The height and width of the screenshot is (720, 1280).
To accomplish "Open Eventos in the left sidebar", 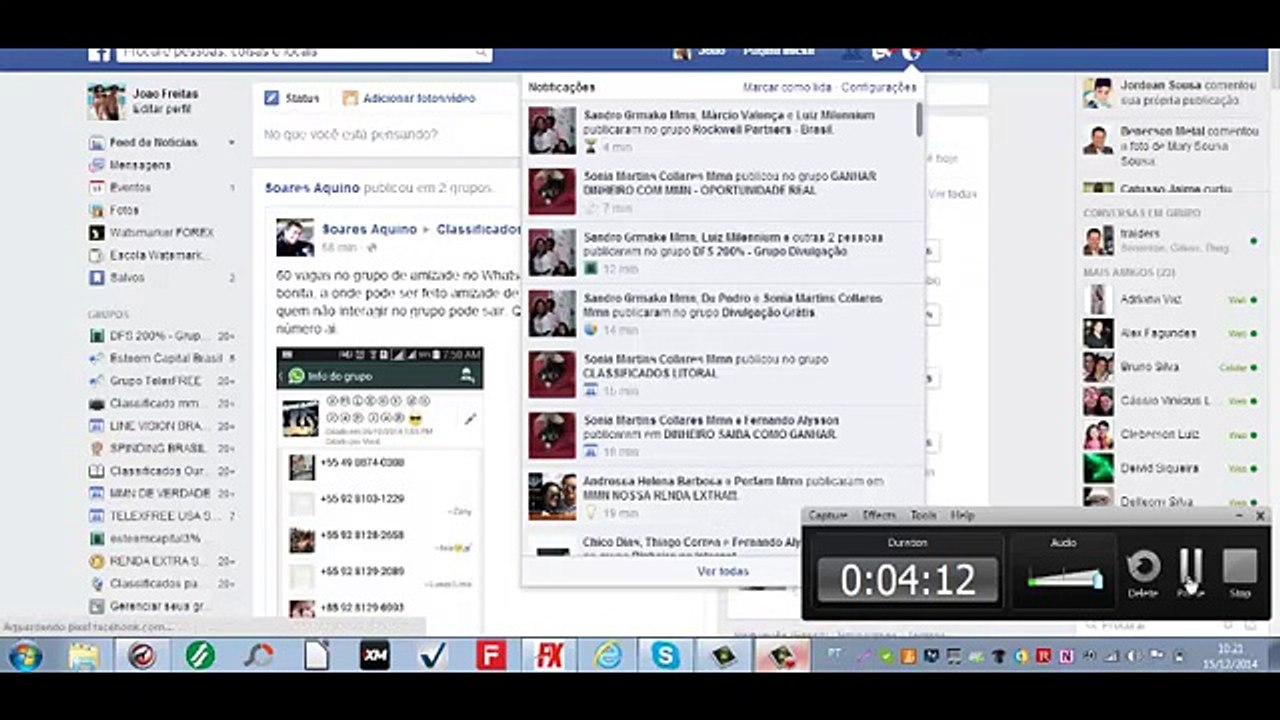I will [130, 187].
